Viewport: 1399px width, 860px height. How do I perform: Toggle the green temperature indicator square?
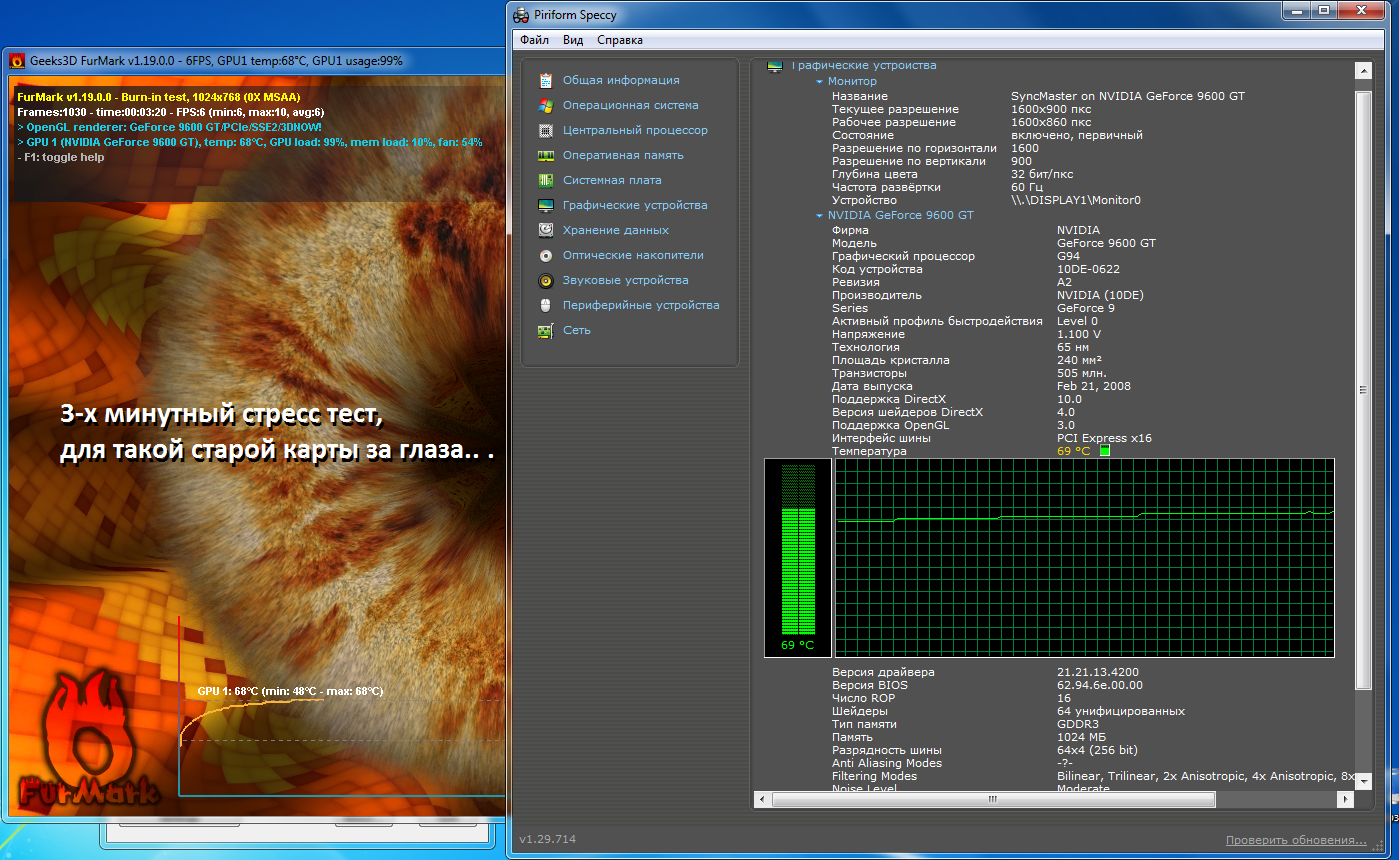(1105, 451)
